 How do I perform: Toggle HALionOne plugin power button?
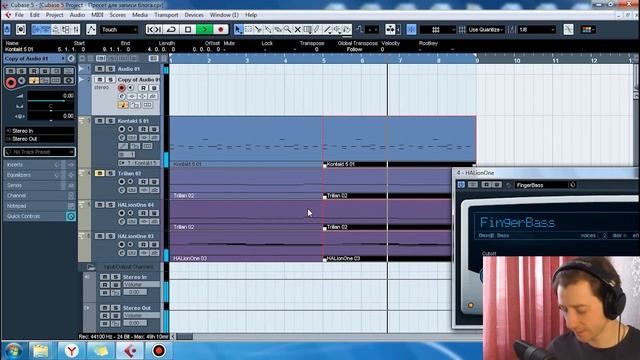(x=461, y=185)
